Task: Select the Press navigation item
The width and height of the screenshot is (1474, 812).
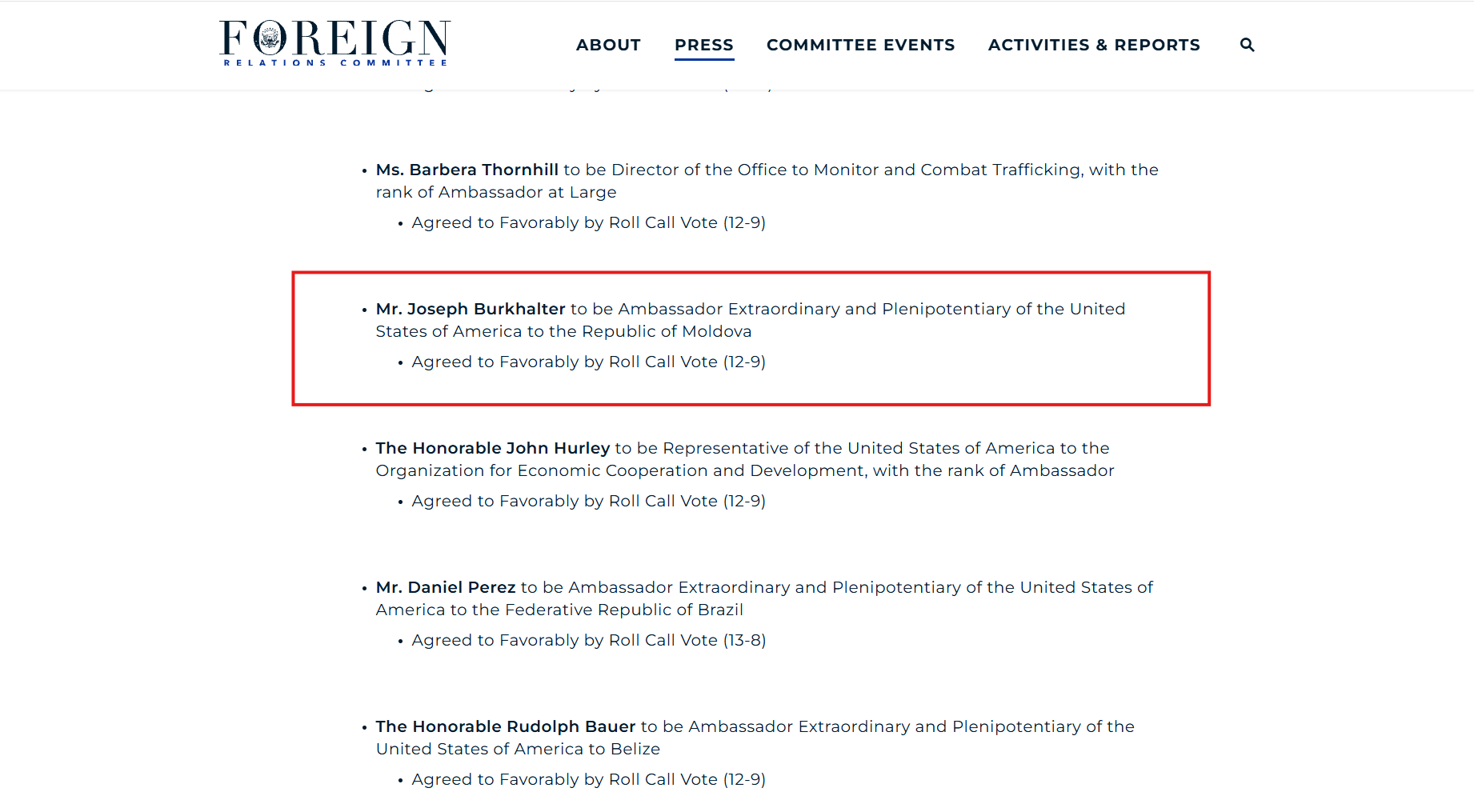Action: point(704,45)
